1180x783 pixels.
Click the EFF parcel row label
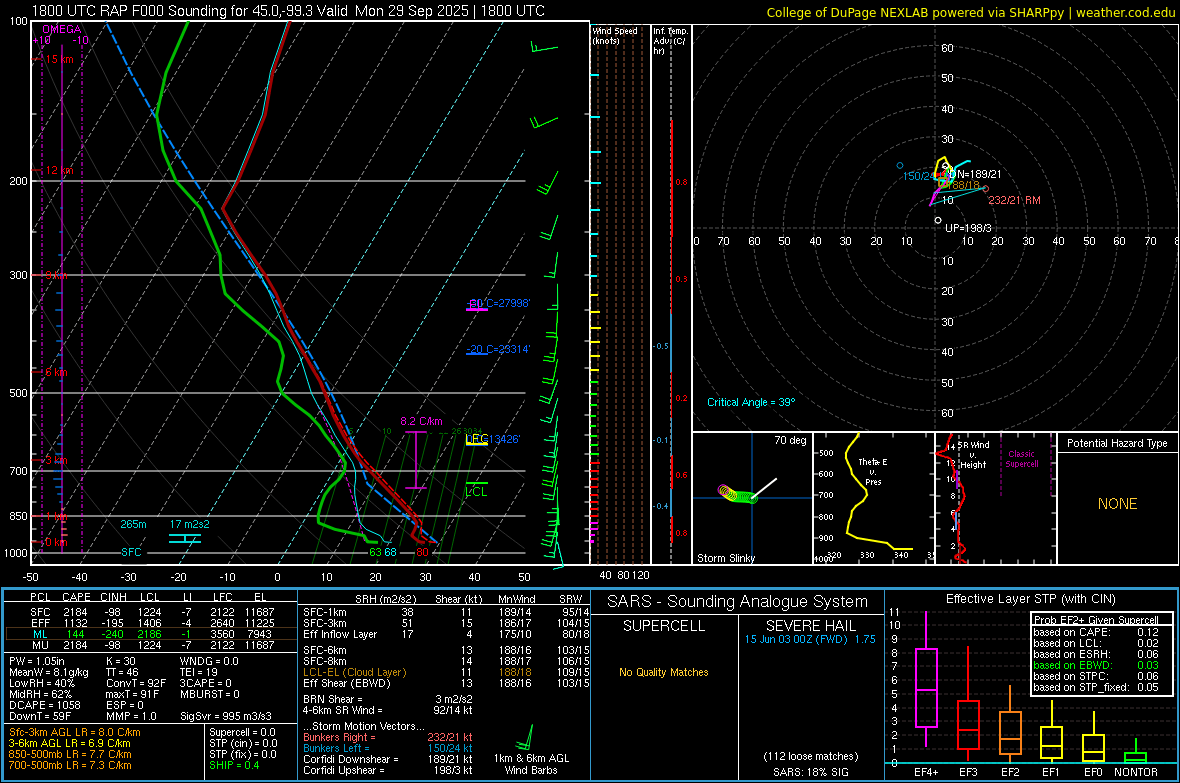pyautogui.click(x=40, y=623)
